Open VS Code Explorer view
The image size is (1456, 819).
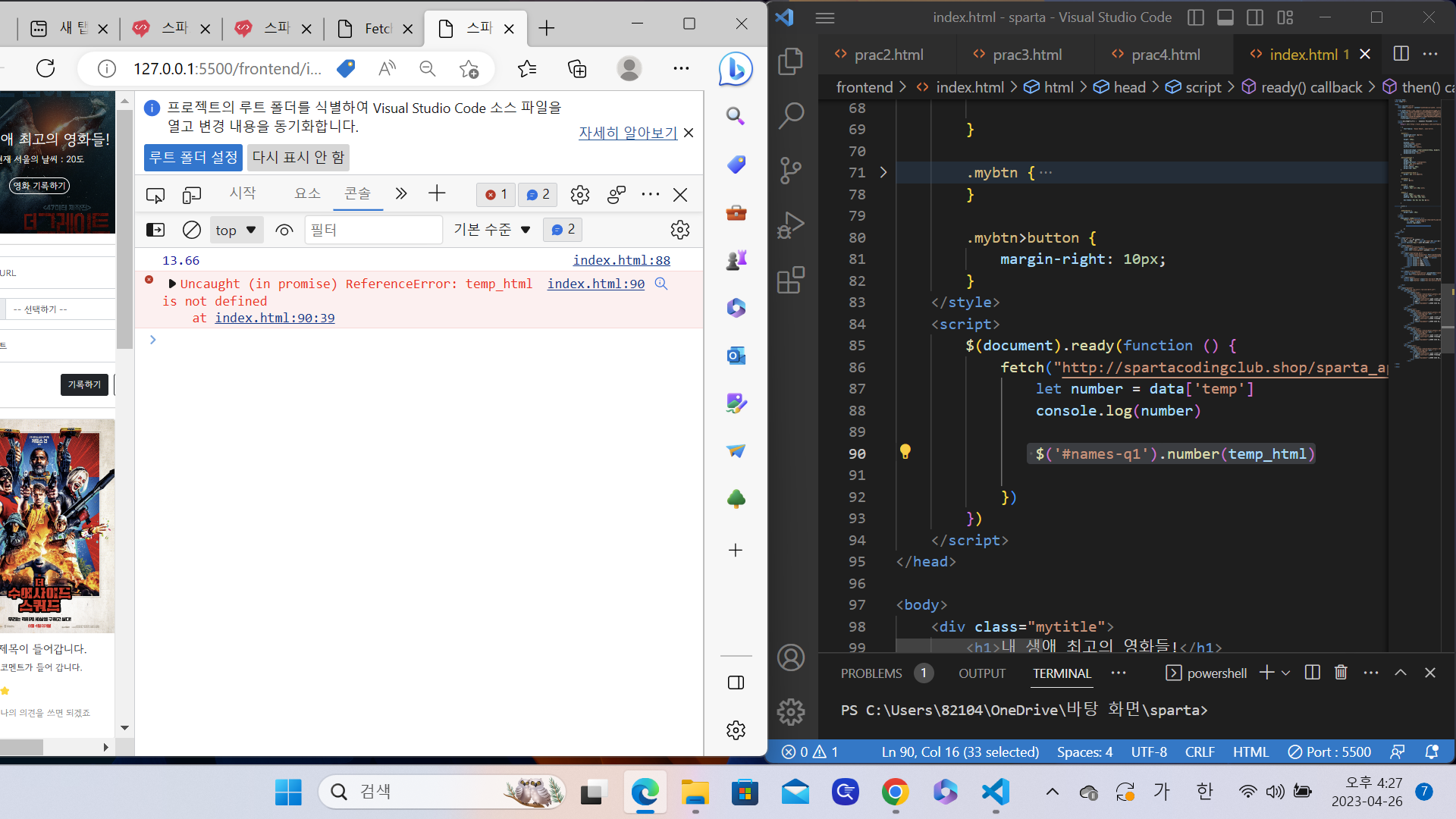[791, 61]
